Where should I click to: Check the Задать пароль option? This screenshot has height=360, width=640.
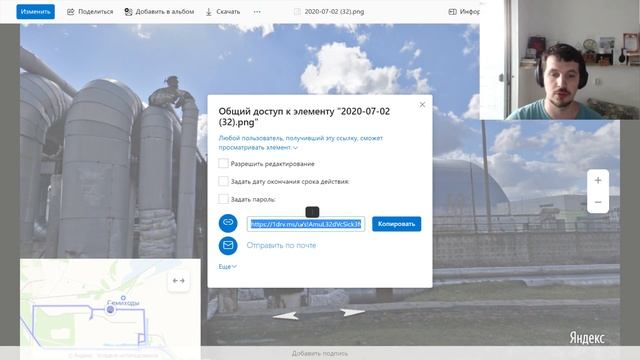pyautogui.click(x=223, y=199)
